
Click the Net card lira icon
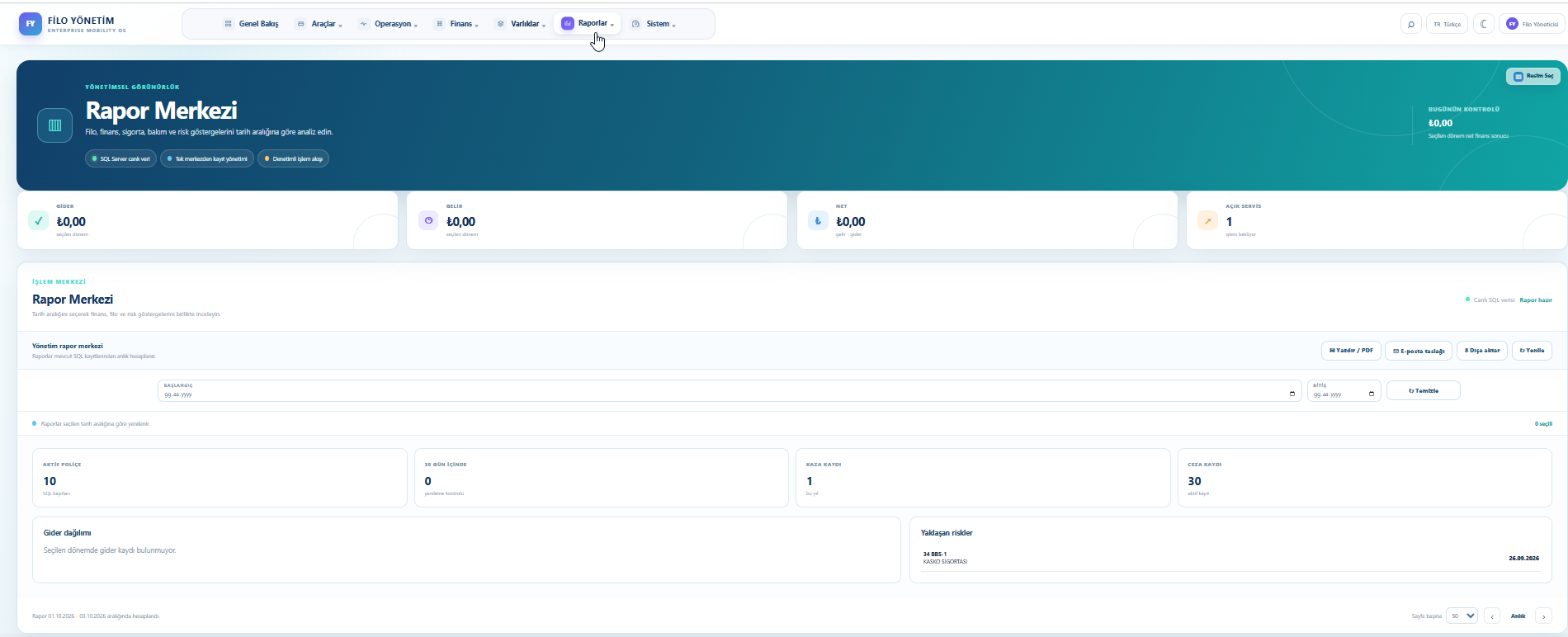pos(818,220)
